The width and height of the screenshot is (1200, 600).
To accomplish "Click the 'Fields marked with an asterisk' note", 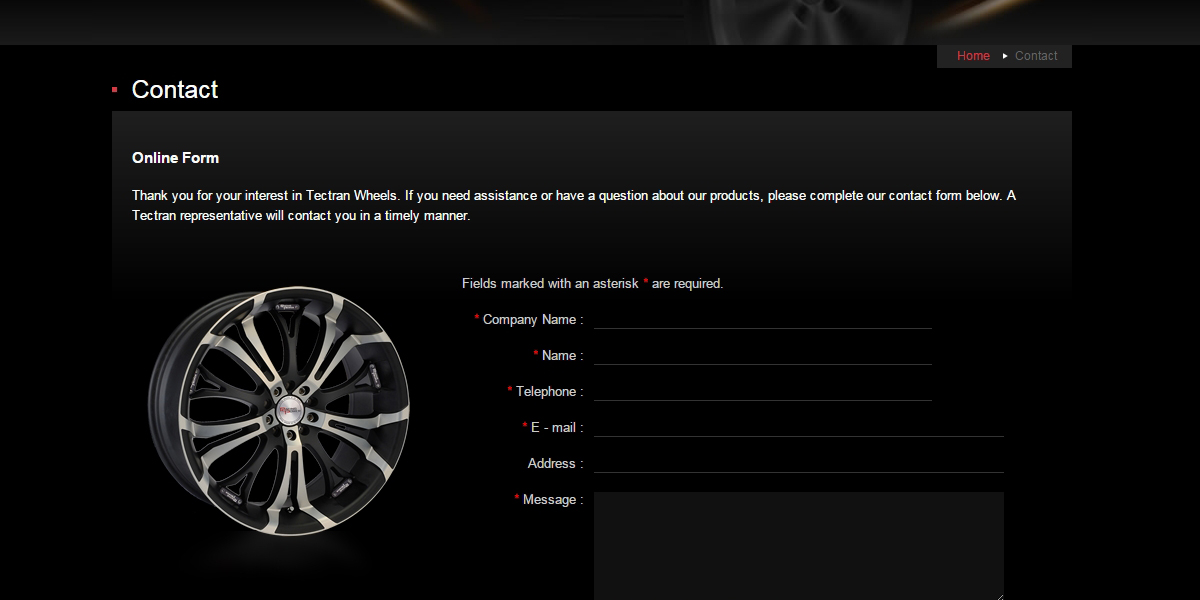I will click(x=592, y=284).
